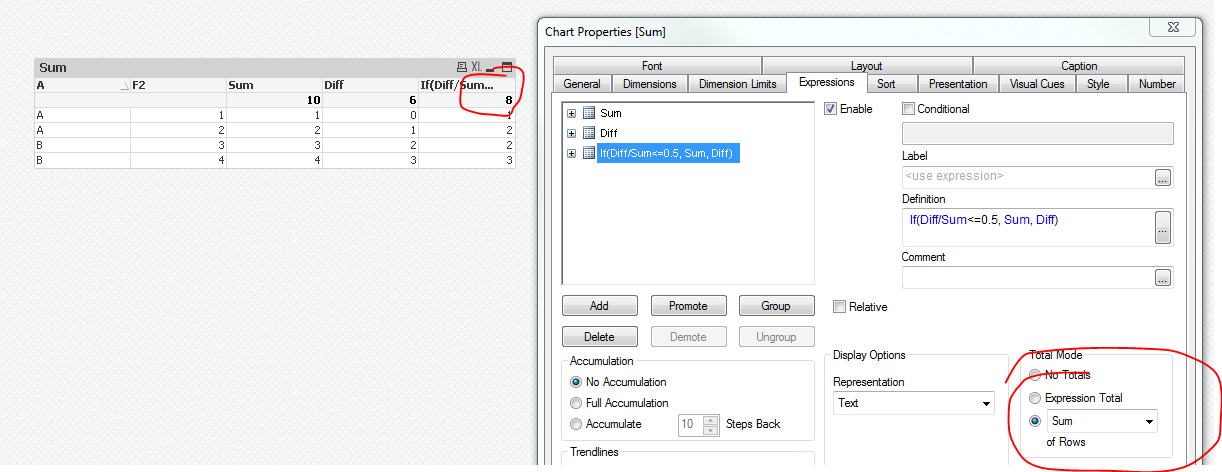Screen dimensions: 1222x472
Task: Click the Steps Back spinner arrows
Action: tap(711, 424)
